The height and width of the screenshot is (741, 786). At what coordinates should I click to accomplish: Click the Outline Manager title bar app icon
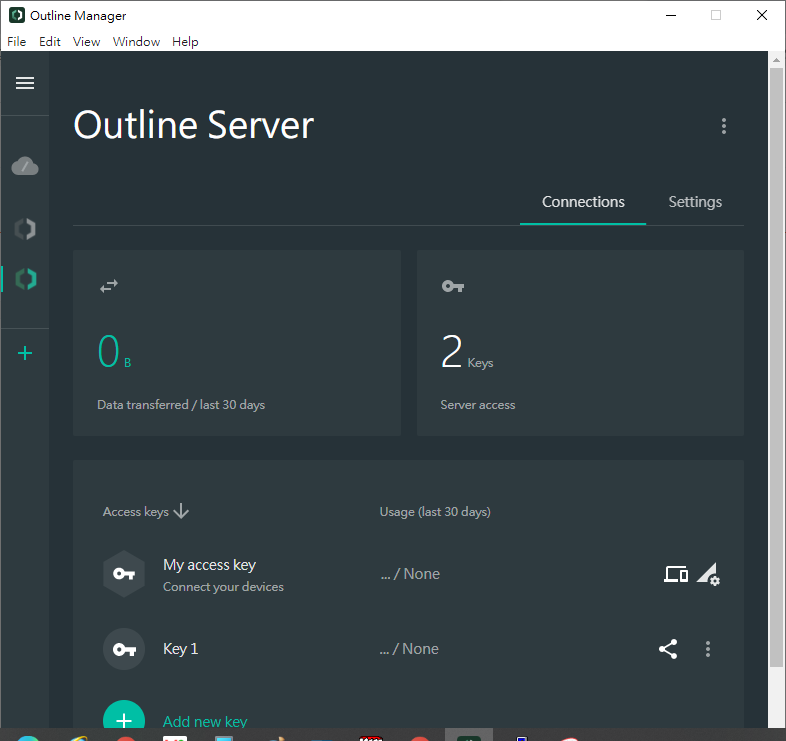17,15
